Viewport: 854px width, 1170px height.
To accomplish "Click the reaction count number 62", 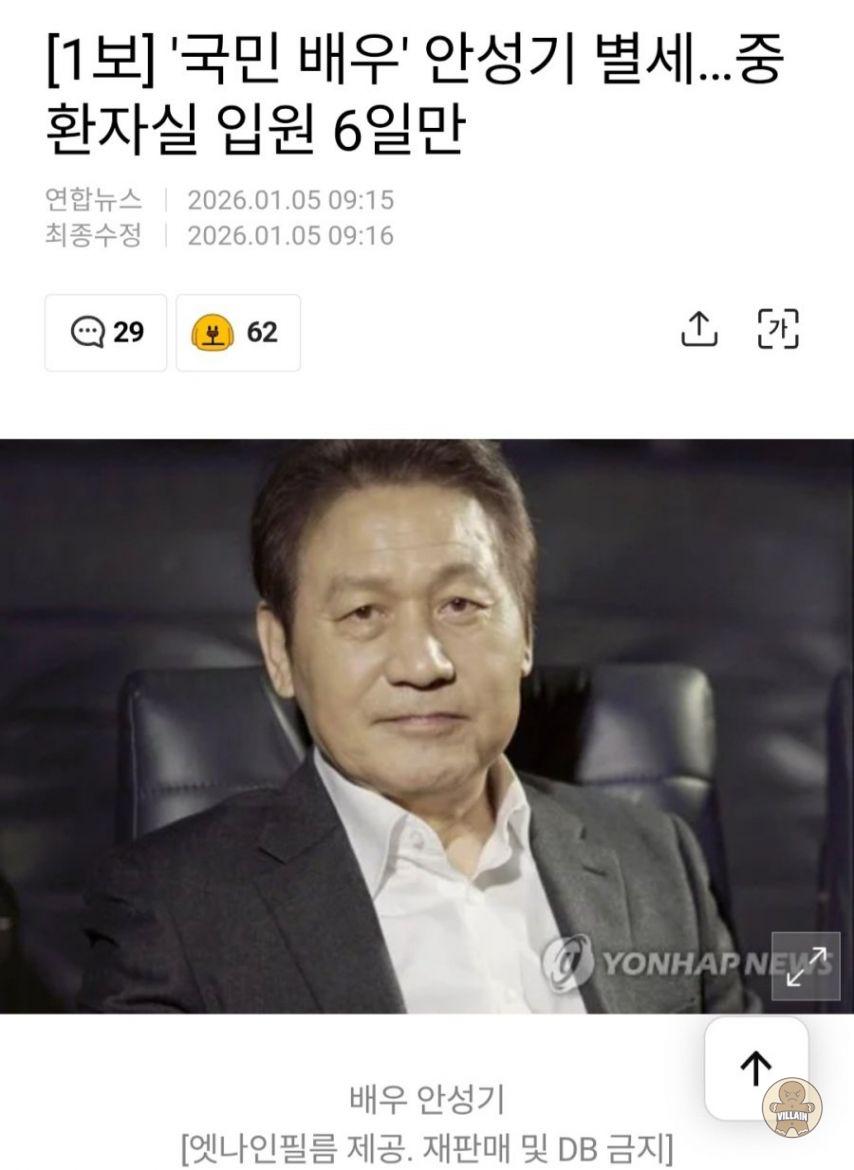I will tap(262, 332).
